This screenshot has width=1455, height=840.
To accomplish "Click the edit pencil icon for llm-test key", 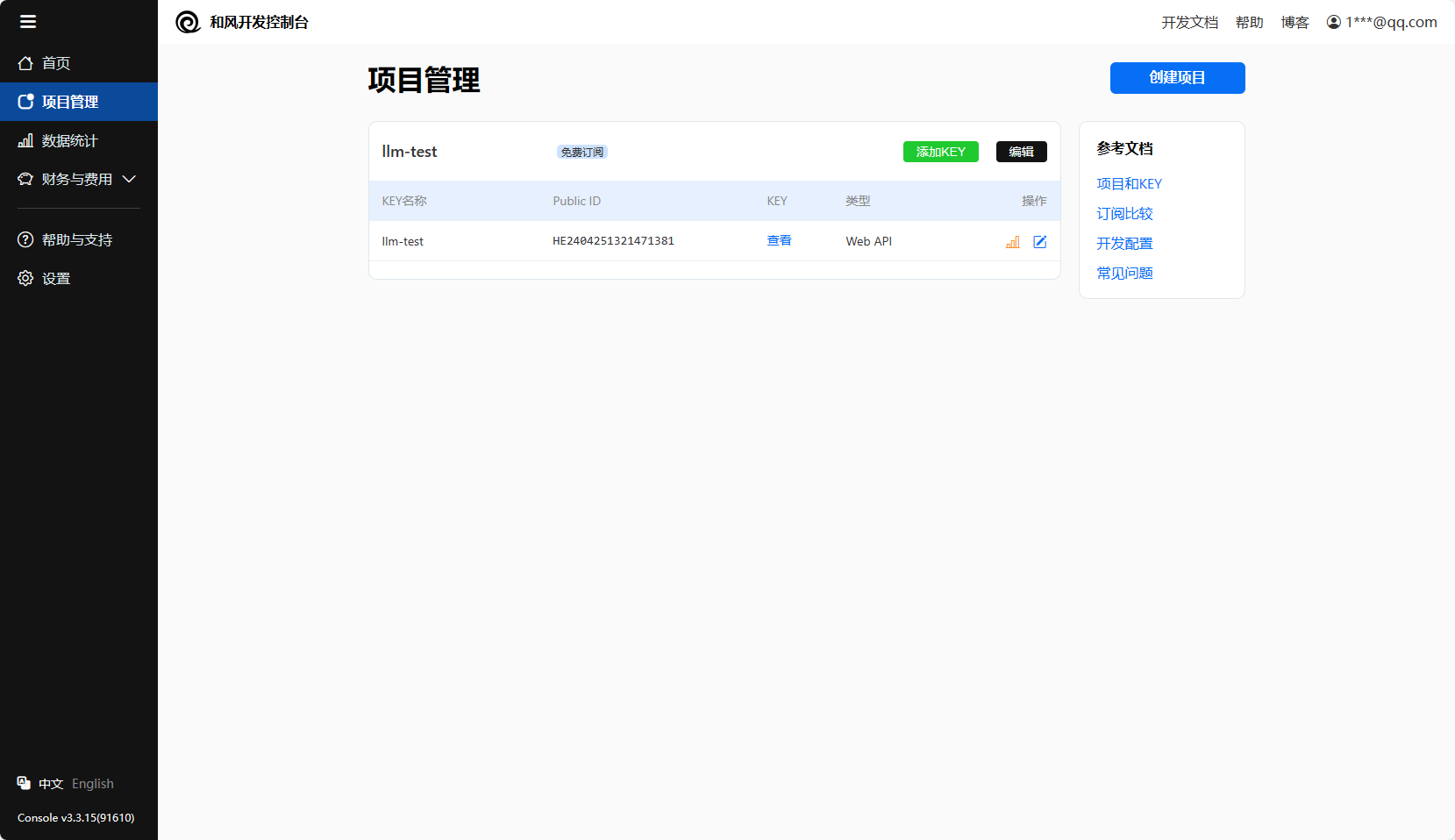I will click(x=1040, y=242).
